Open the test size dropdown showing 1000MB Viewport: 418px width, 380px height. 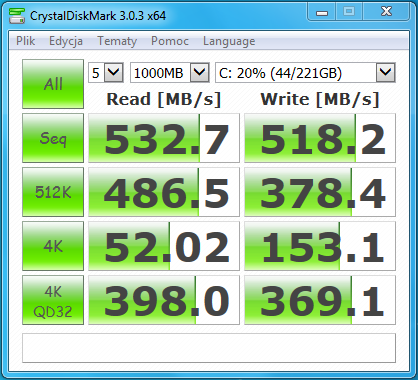point(170,73)
